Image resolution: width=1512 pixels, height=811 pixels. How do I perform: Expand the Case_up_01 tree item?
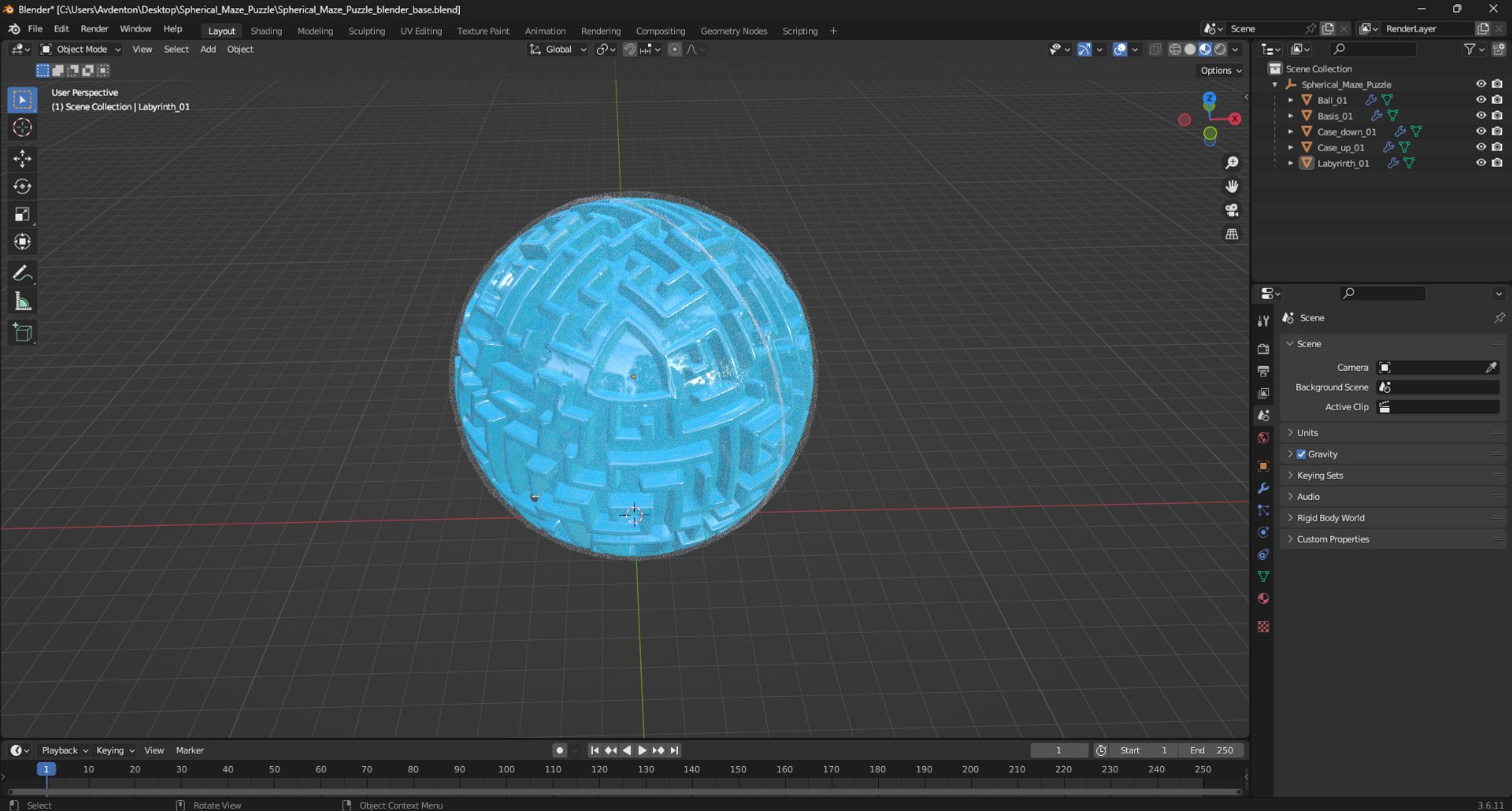(1290, 147)
